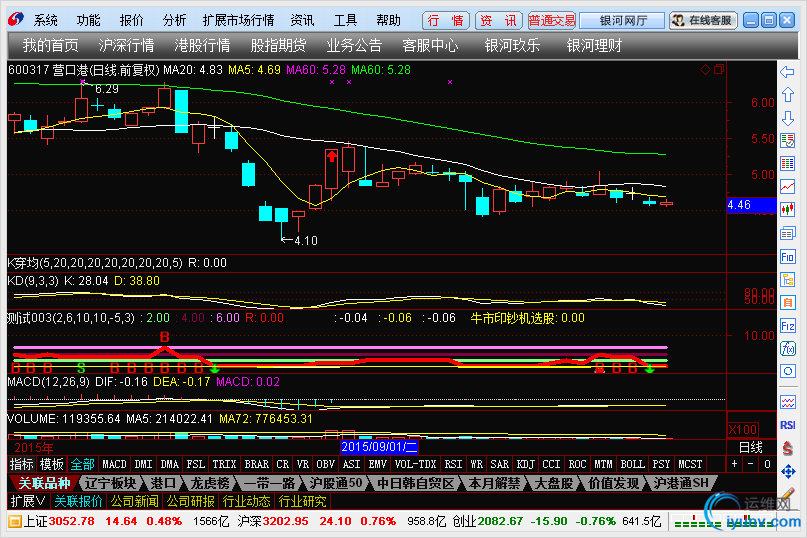Open the 功能 menu

click(x=89, y=21)
